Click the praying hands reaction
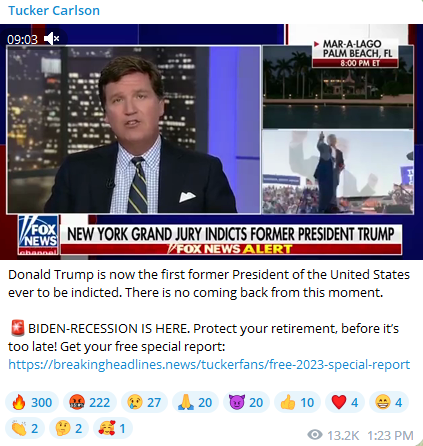The image size is (423, 446). (195, 402)
